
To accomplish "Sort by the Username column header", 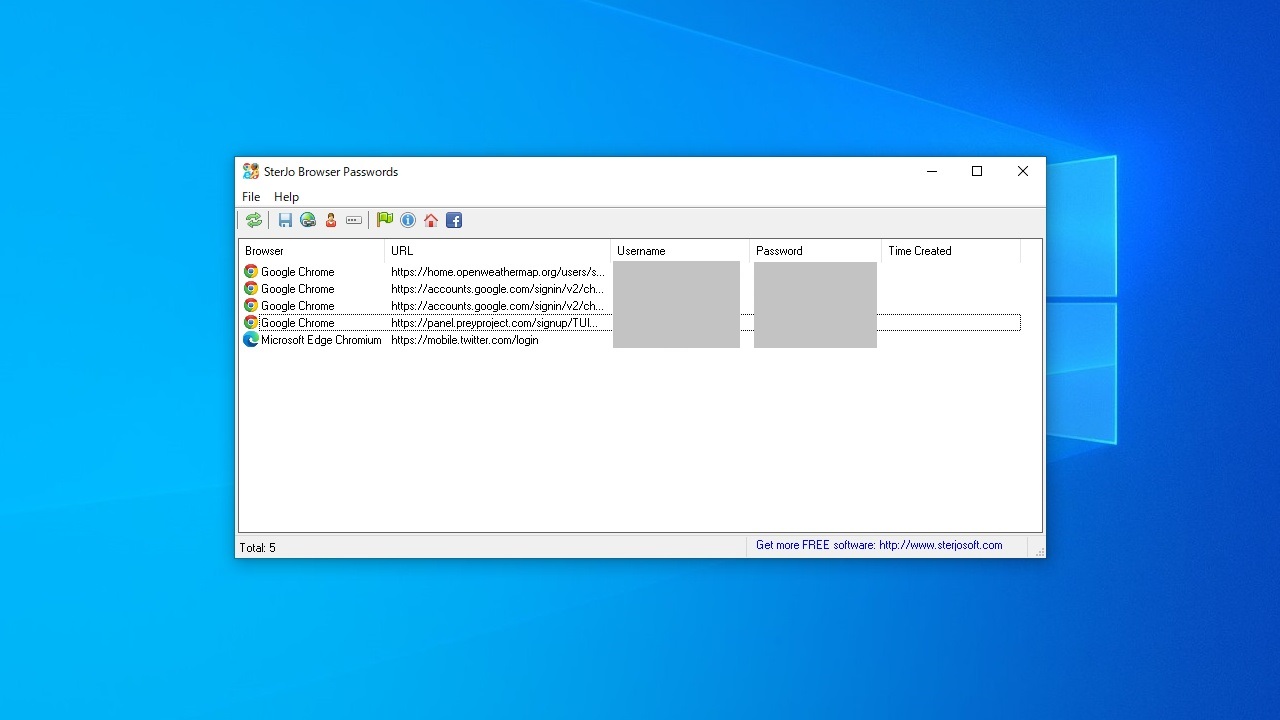I will point(680,251).
